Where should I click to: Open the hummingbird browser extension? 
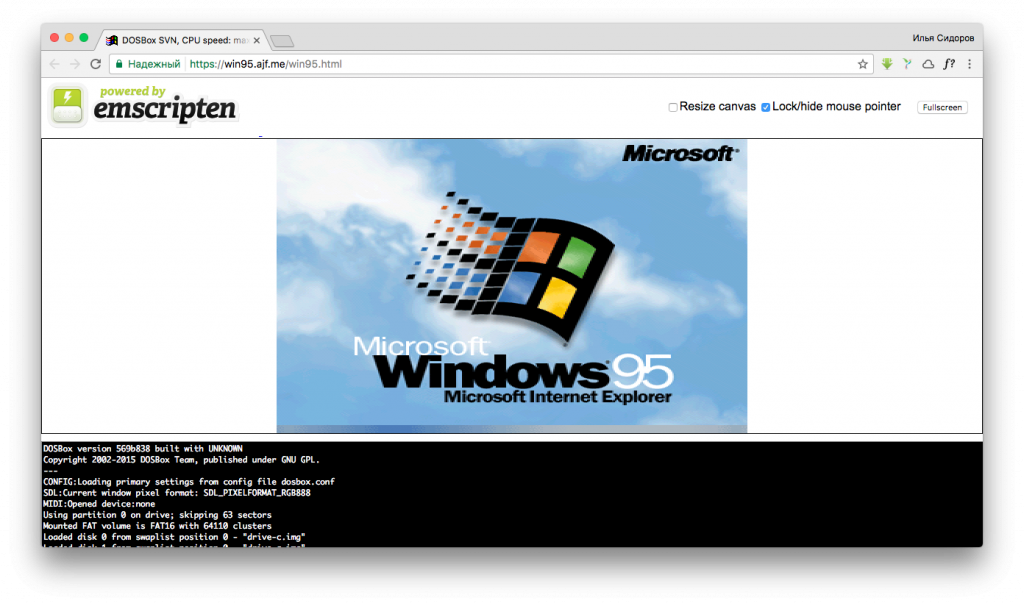(908, 63)
